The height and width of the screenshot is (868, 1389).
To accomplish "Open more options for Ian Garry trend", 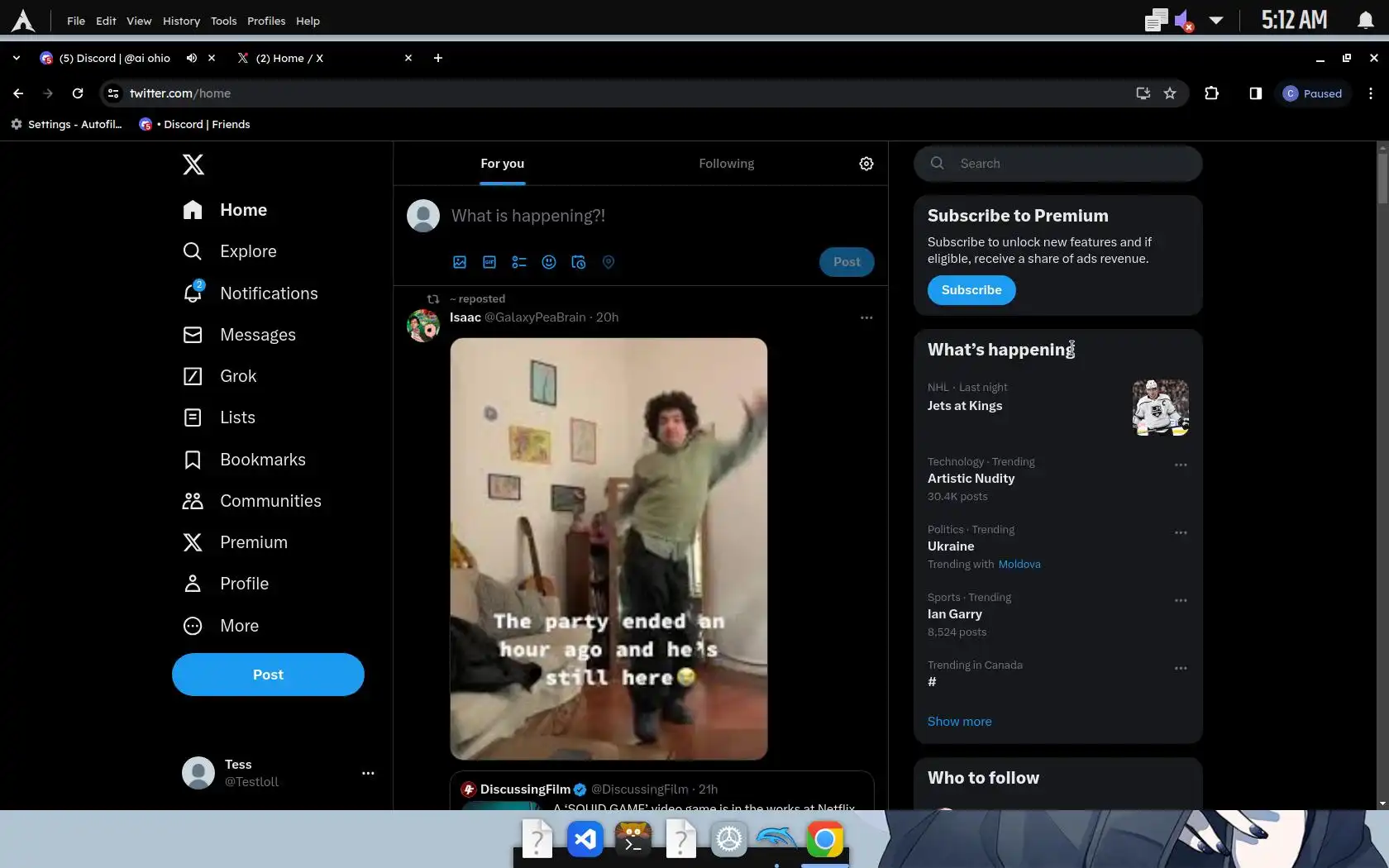I will point(1181,600).
